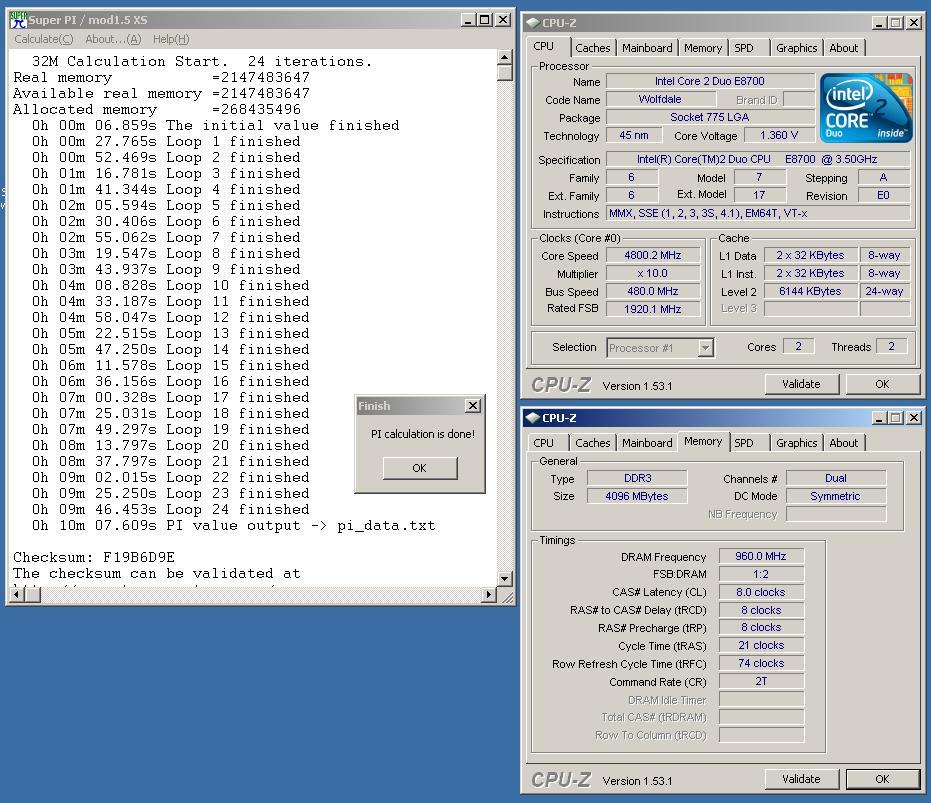Click the Command Rate value '2T'

pyautogui.click(x=761, y=682)
